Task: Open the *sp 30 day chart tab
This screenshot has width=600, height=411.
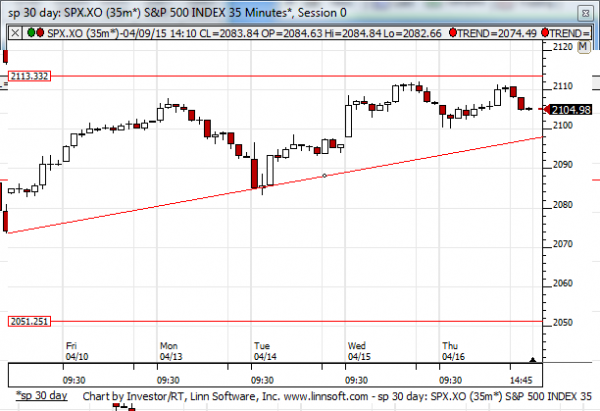Action: 41,397
